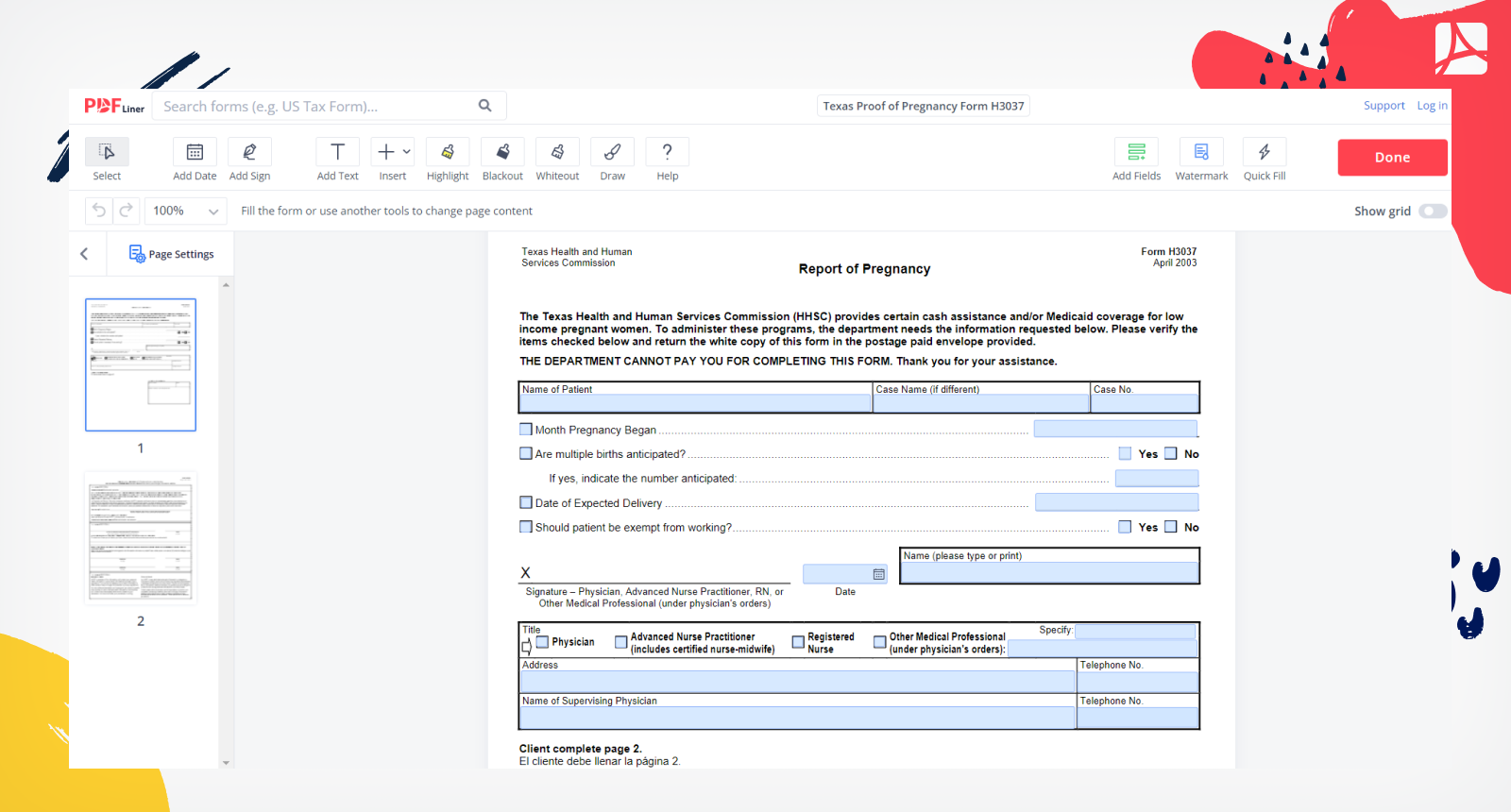Click the Address field

click(x=797, y=682)
